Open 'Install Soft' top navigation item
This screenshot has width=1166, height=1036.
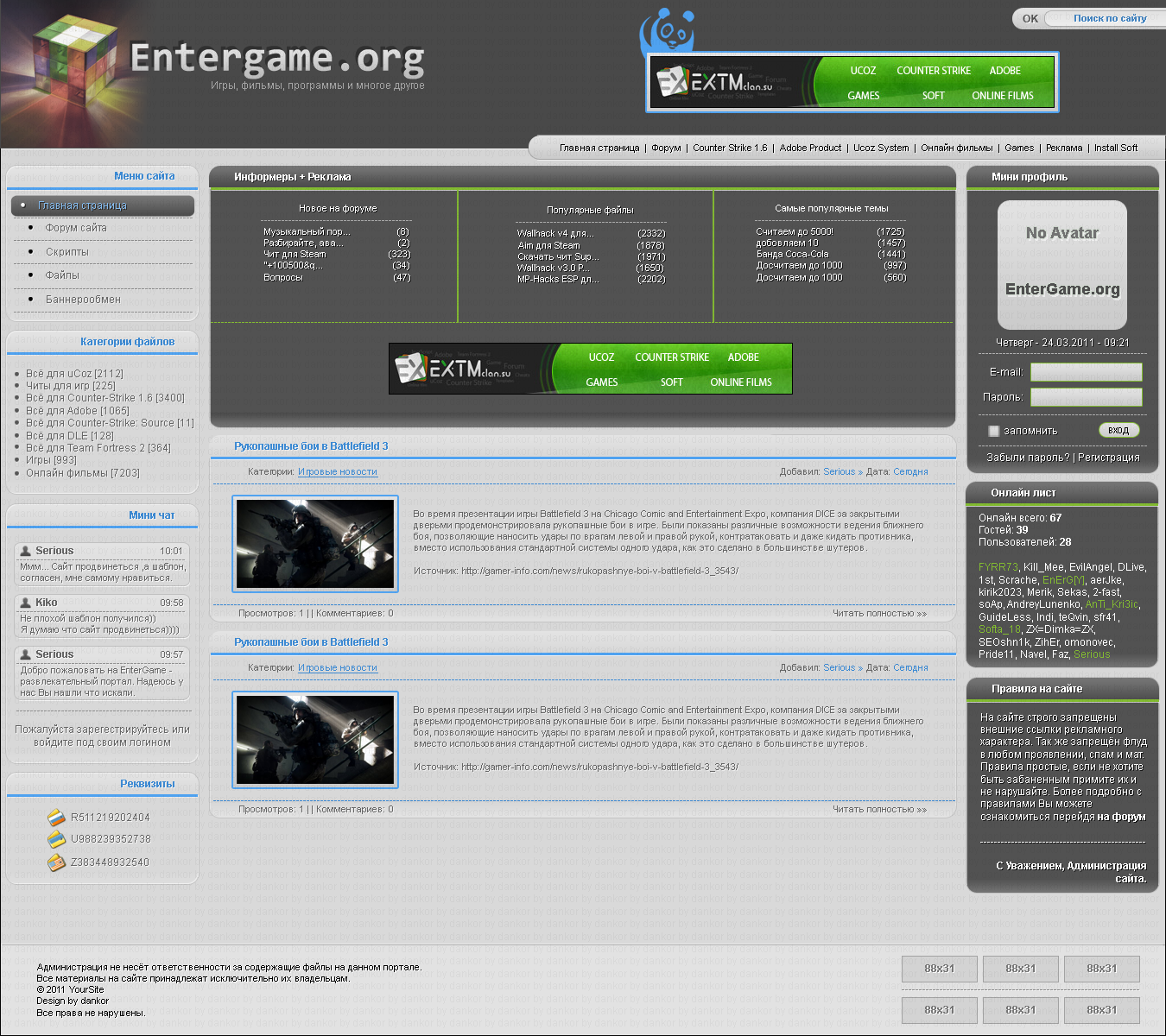click(1116, 148)
